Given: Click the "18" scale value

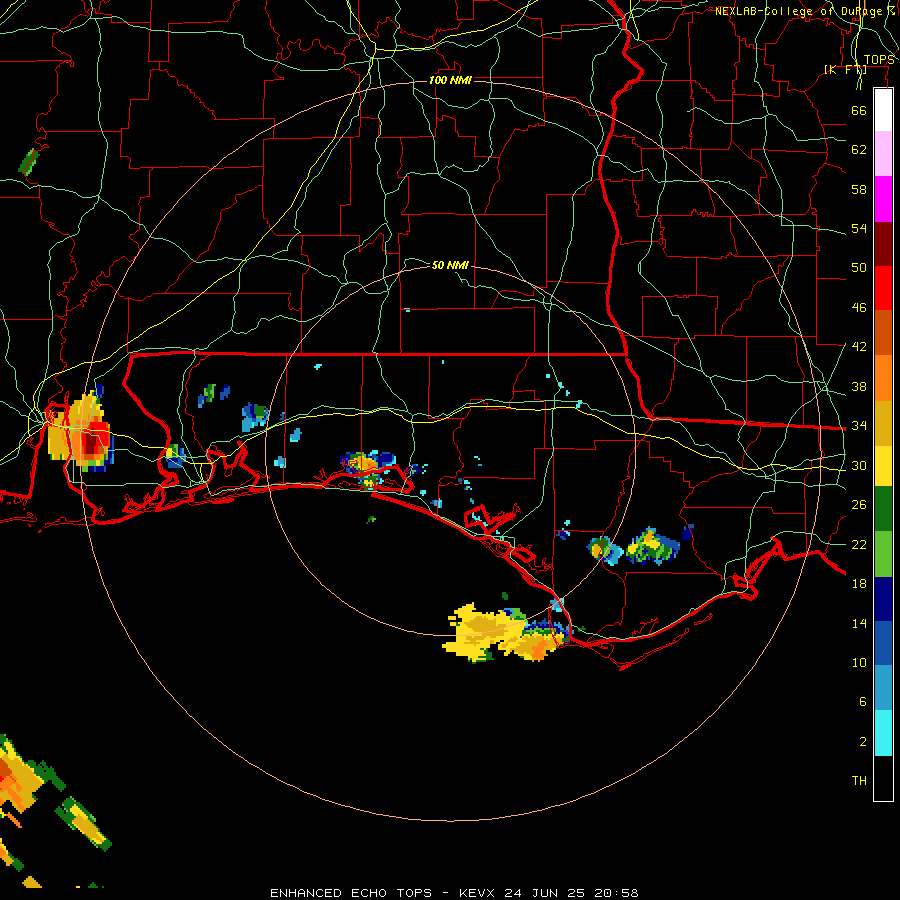Looking at the screenshot, I should pyautogui.click(x=859, y=584).
